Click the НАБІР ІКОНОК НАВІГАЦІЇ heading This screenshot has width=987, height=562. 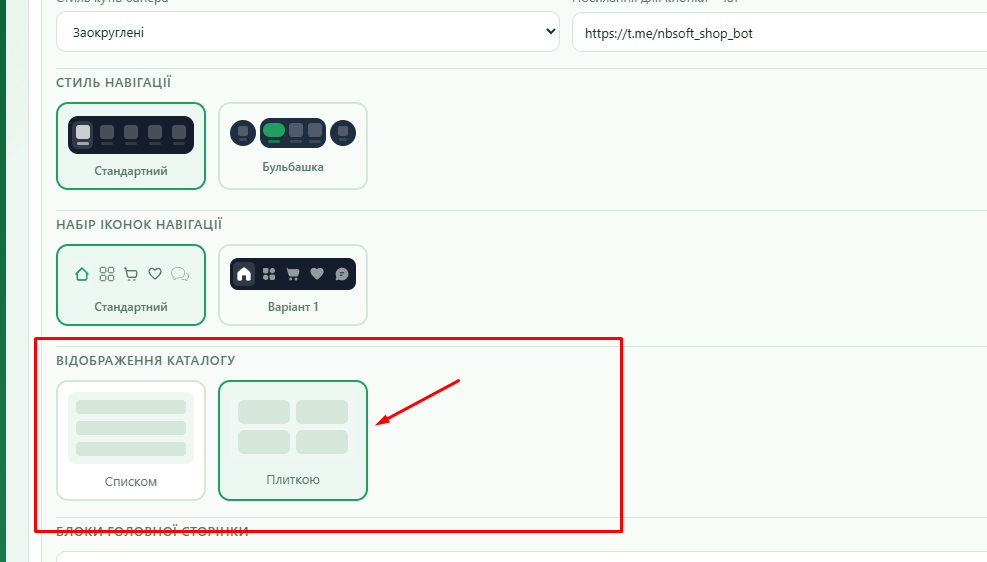(x=139, y=225)
